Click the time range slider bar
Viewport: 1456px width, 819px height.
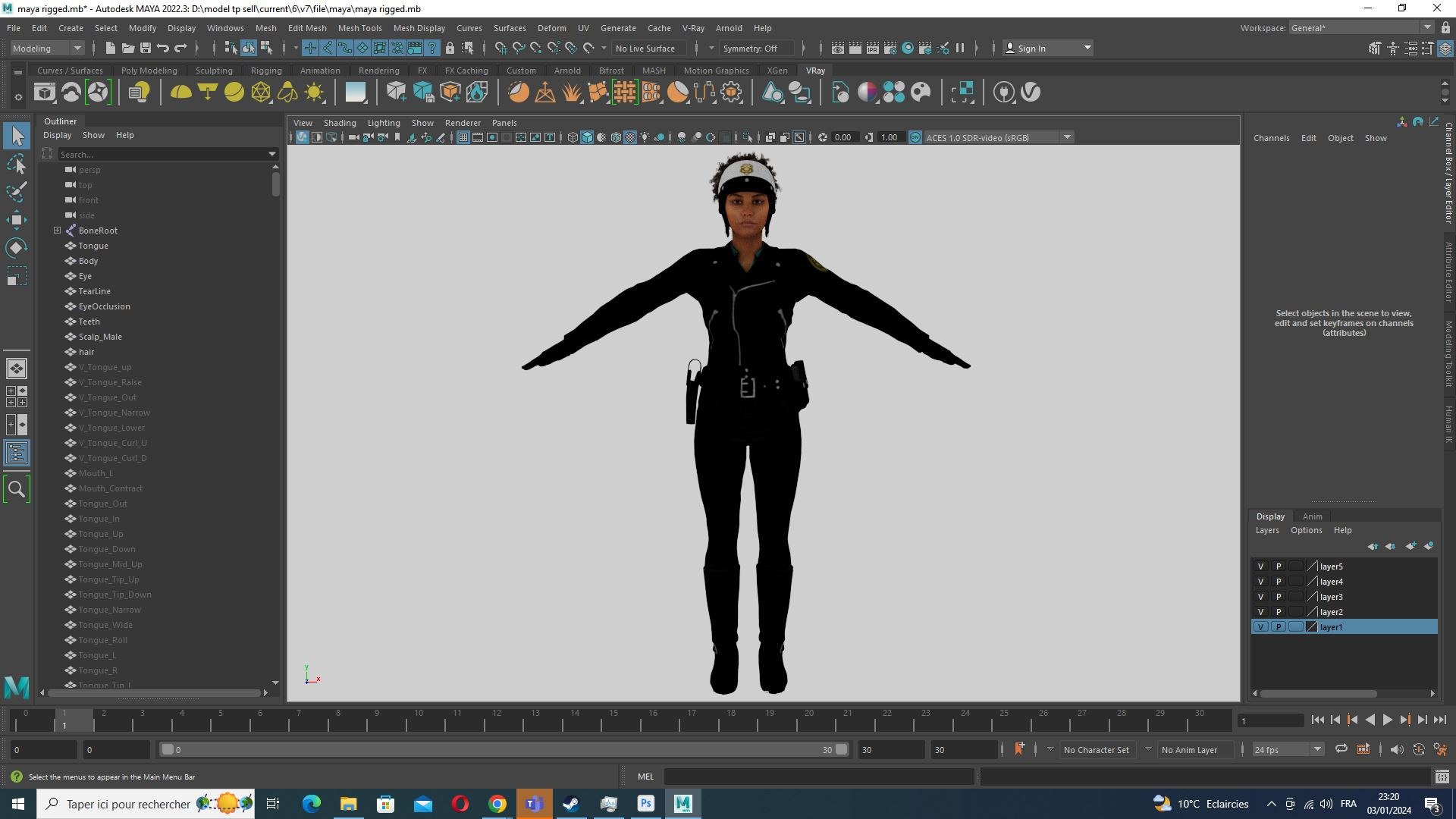(x=504, y=749)
